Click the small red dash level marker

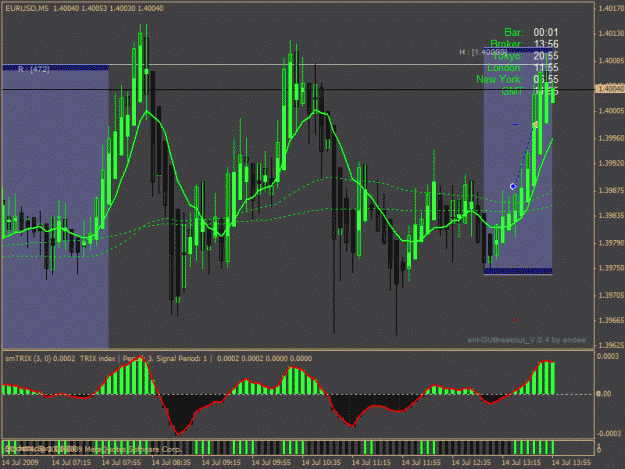(x=515, y=320)
